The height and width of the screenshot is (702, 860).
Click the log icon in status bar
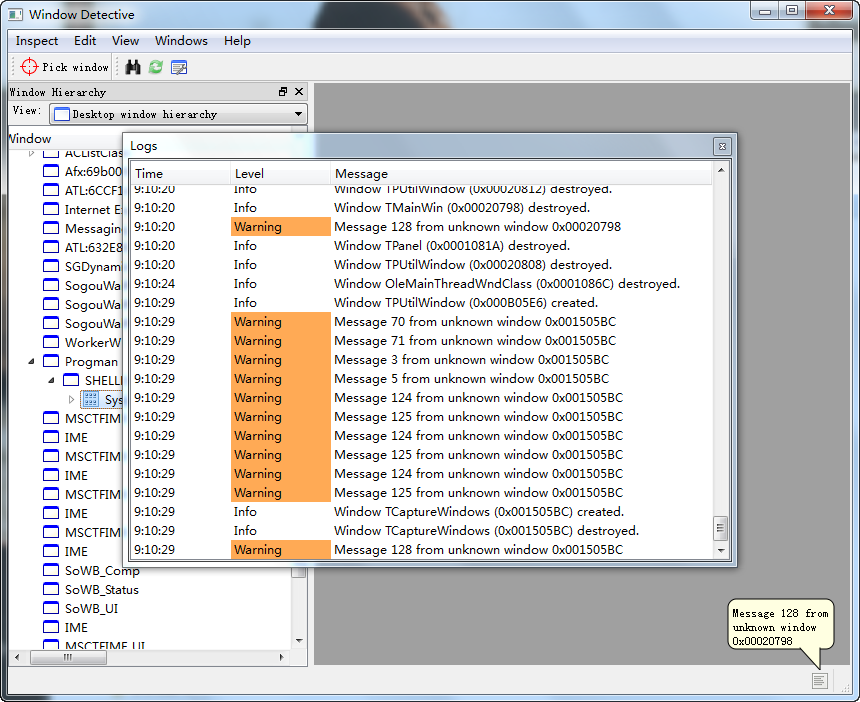pyautogui.click(x=819, y=681)
